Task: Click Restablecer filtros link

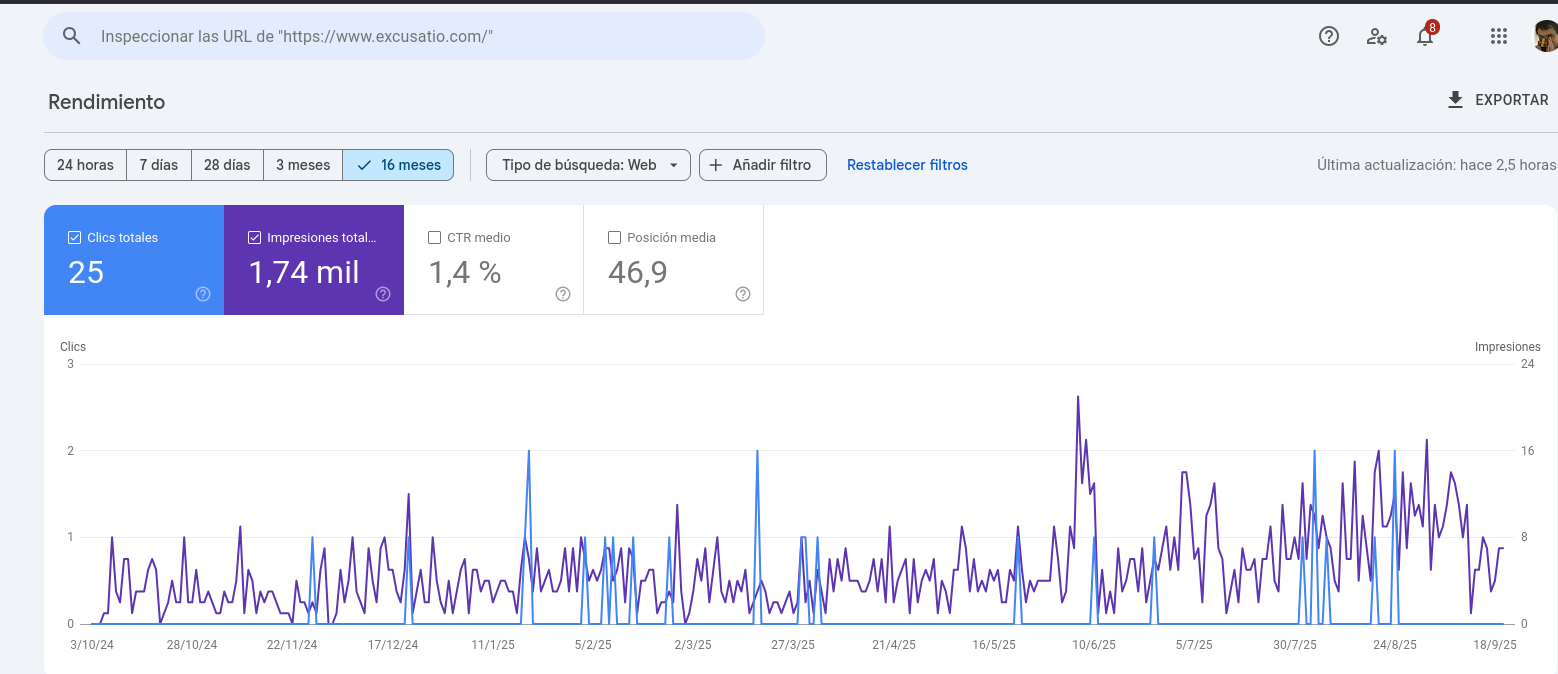Action: coord(907,165)
